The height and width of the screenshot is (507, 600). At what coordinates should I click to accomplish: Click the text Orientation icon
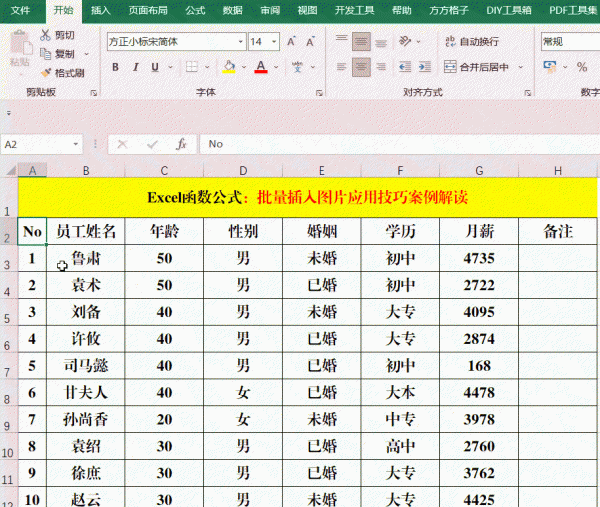[x=405, y=41]
